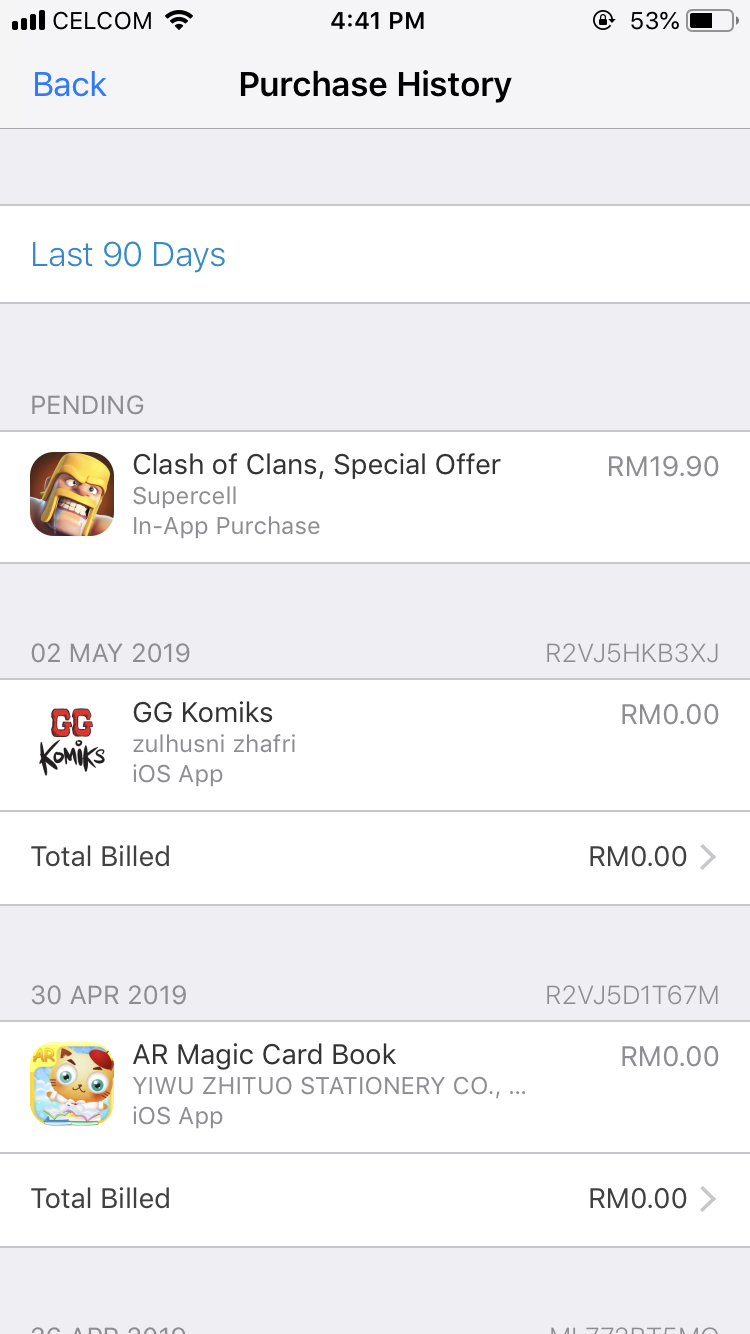Tap the GG Komiks app icon

click(72, 742)
